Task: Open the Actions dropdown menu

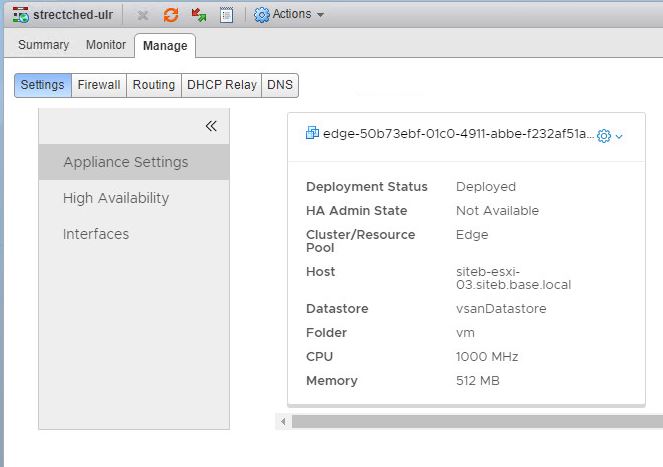Action: [297, 15]
